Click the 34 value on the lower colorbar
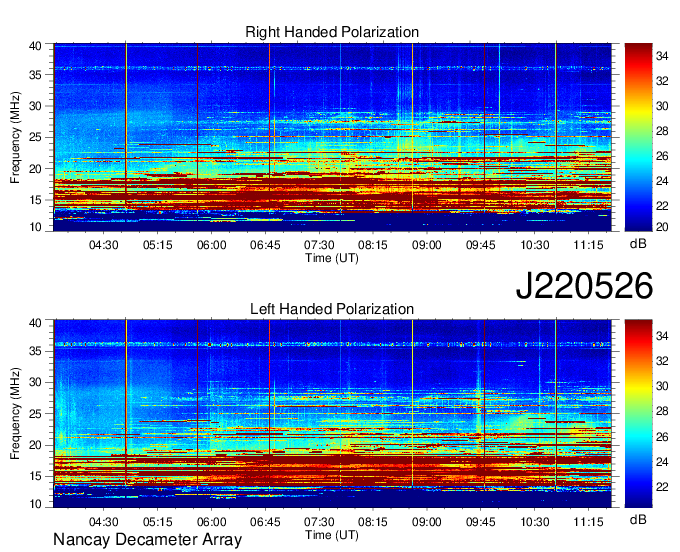This screenshot has height=552, width=680. coord(662,336)
